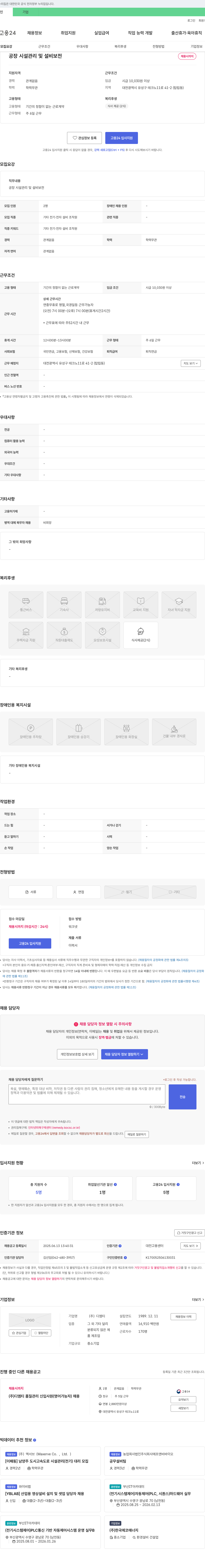Viewport: 205px width, 1568px height.
Task: Click the 관심기업 star button
Action: coord(19,1333)
